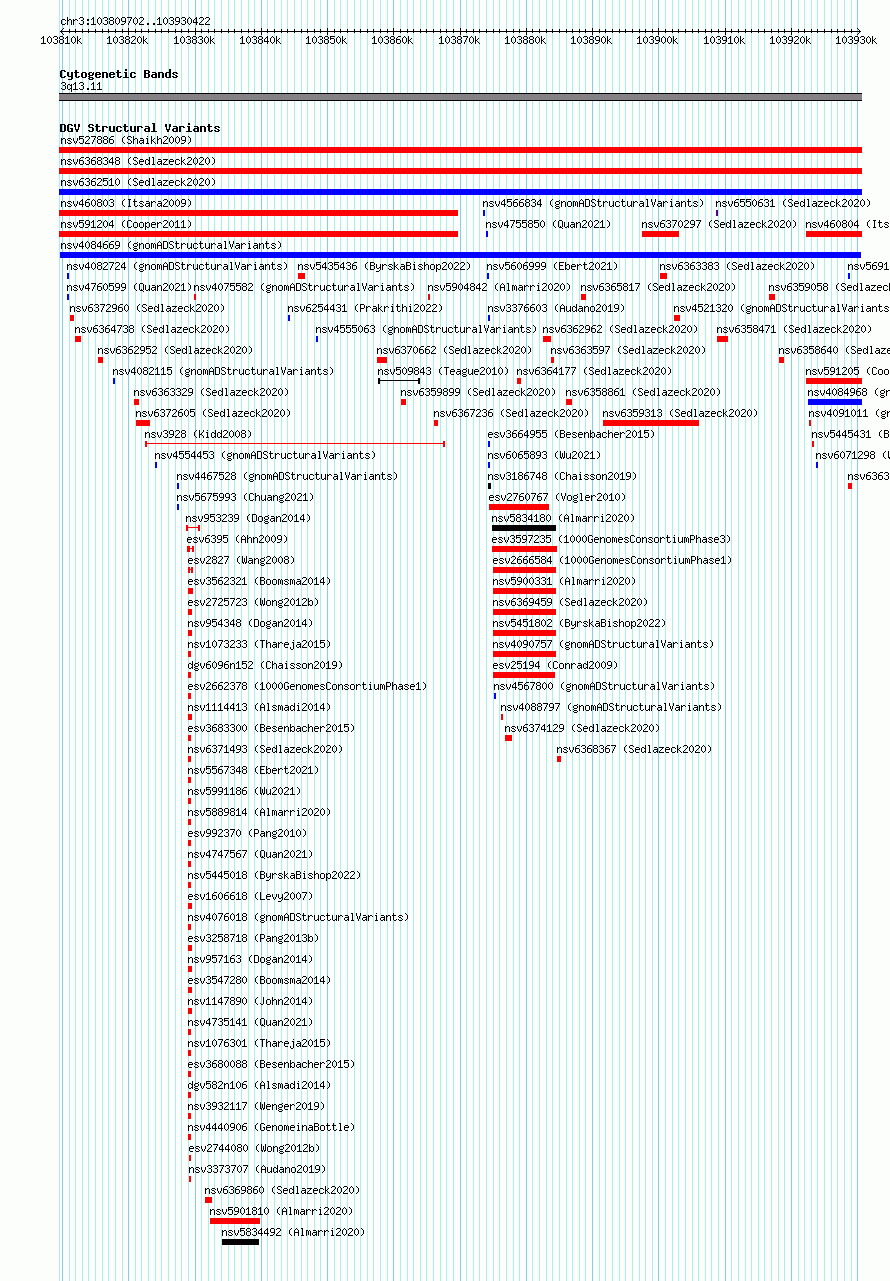Image resolution: width=890 pixels, height=1281 pixels.
Task: Click nsv6368367 (Sedlazeck2020) label
Action: (634, 749)
